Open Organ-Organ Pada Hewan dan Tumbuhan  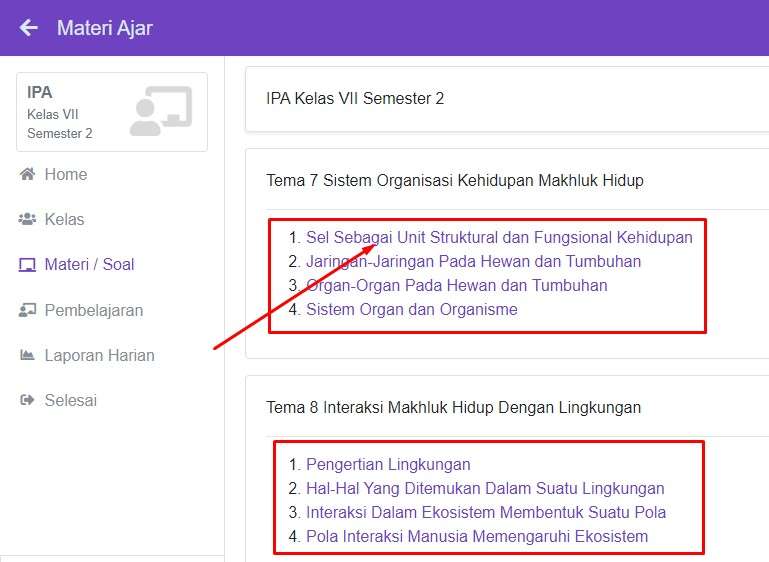[456, 286]
